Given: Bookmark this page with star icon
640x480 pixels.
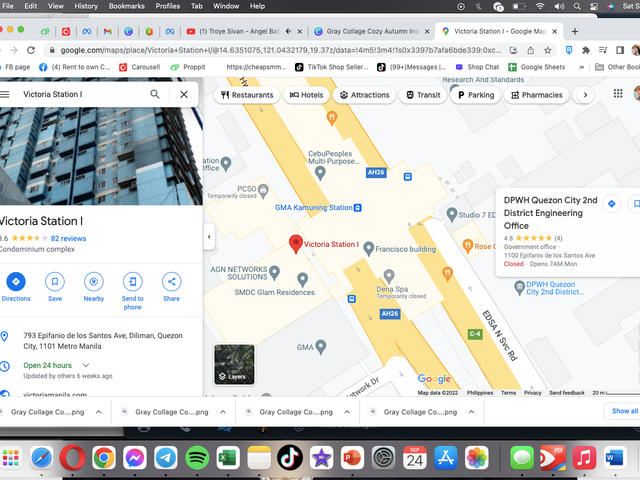Looking at the screenshot, I should 548,50.
